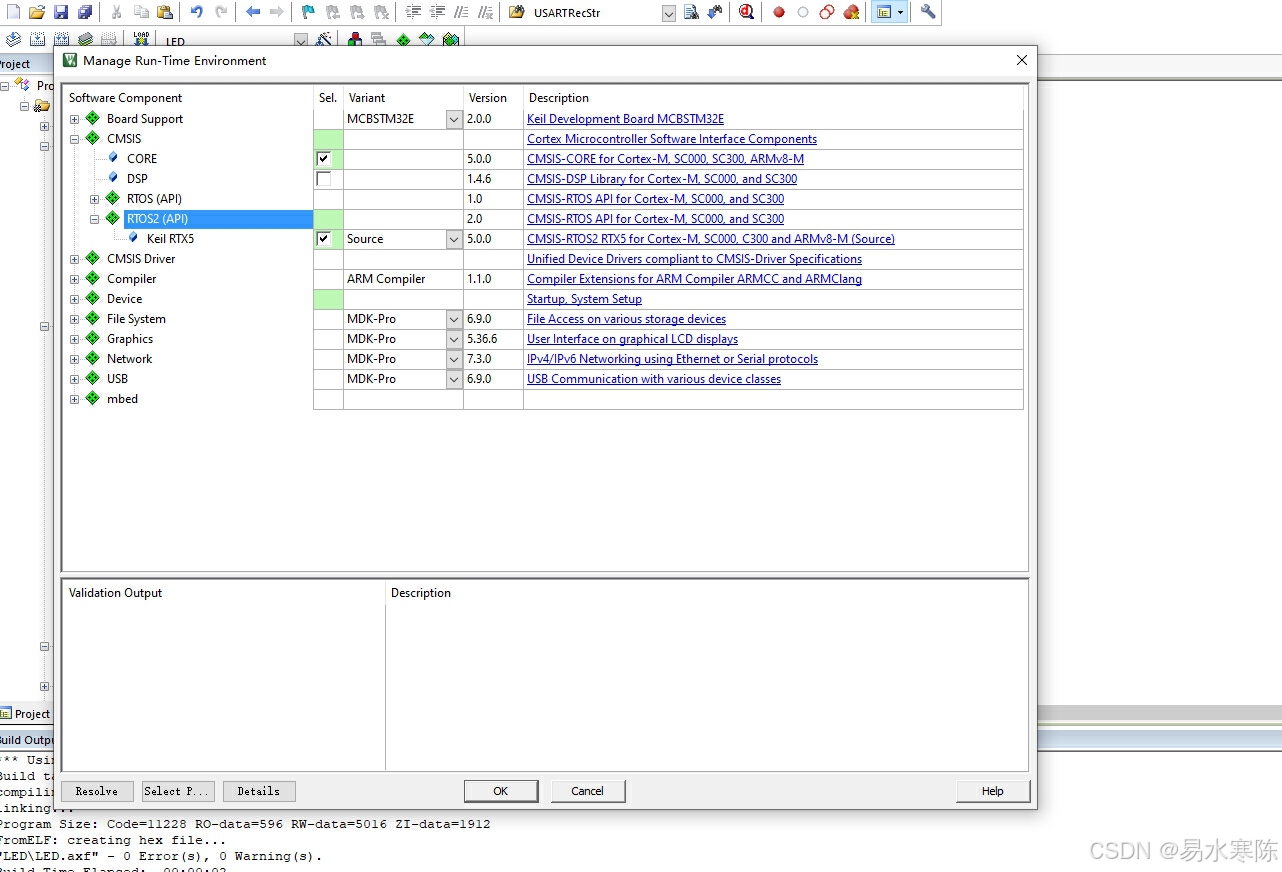Click the Disable All Breakpoints icon
Image resolution: width=1282 pixels, height=872 pixels.
(x=827, y=12)
